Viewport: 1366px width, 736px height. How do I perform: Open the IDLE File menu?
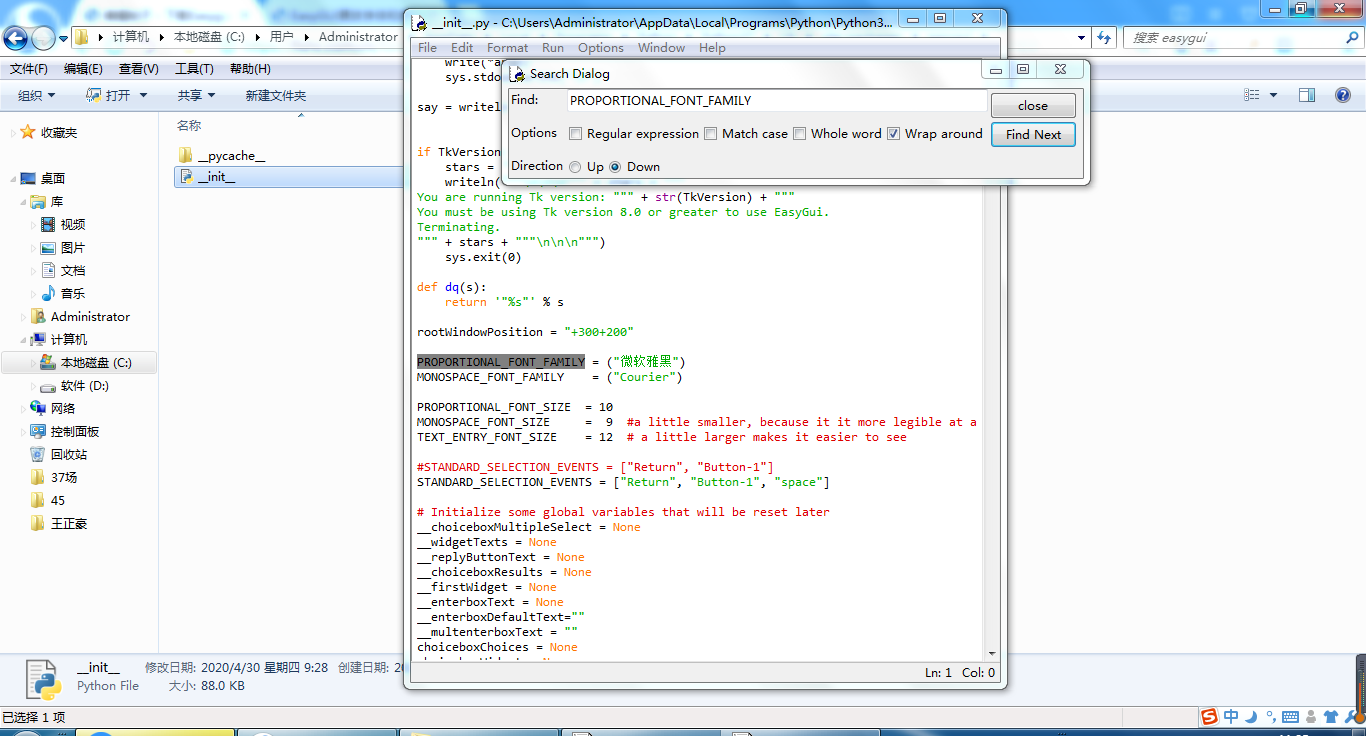pos(427,48)
